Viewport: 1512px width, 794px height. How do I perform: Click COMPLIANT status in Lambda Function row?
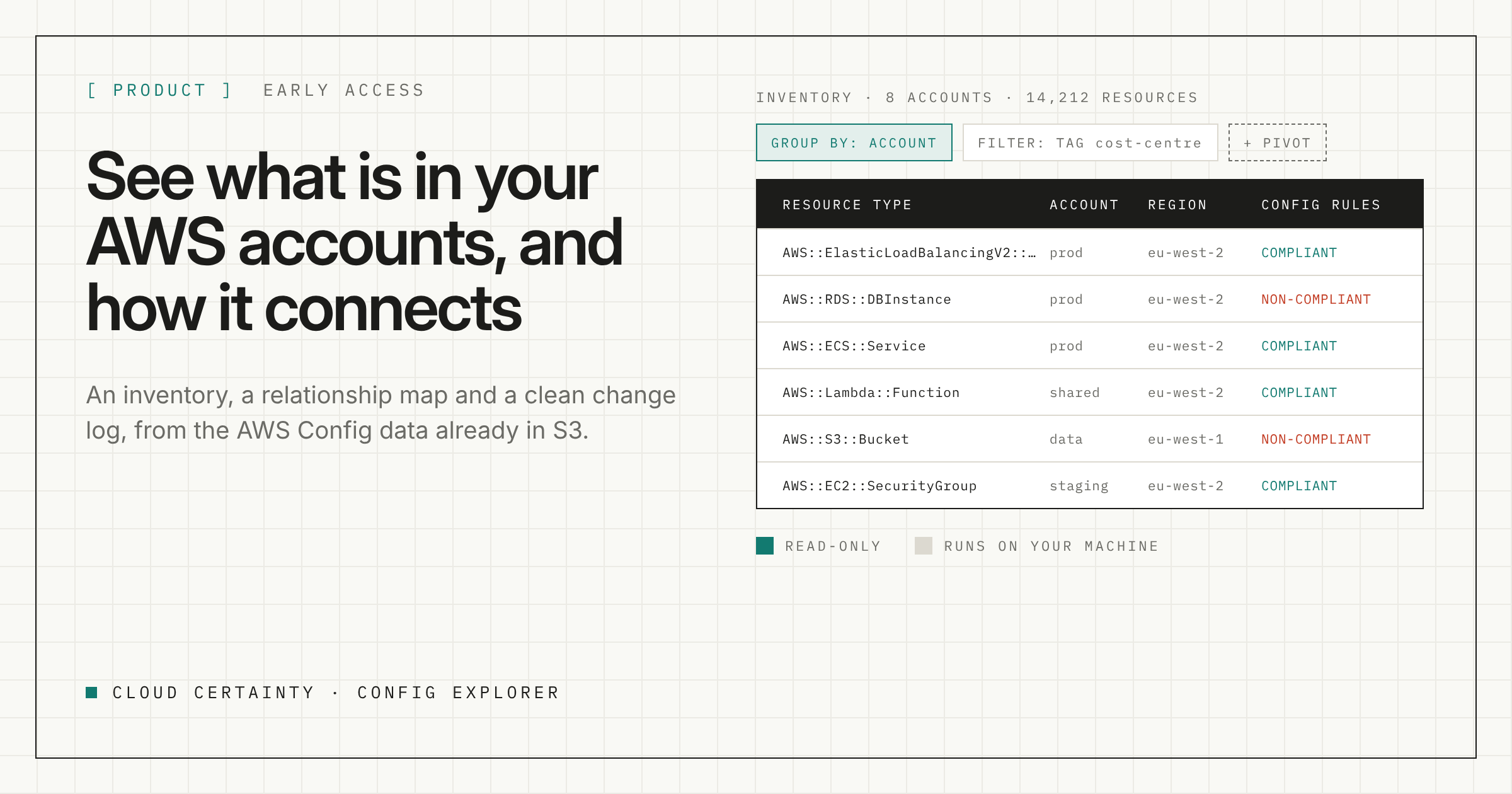click(x=1298, y=393)
